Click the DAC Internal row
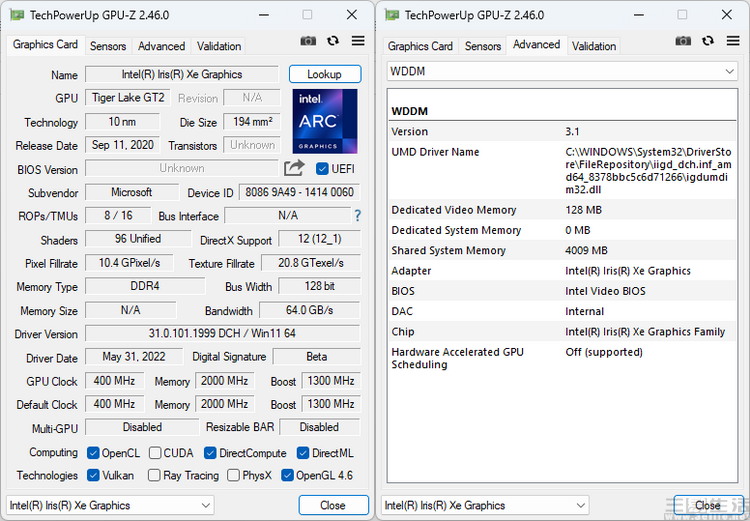The image size is (750, 521). tap(562, 311)
